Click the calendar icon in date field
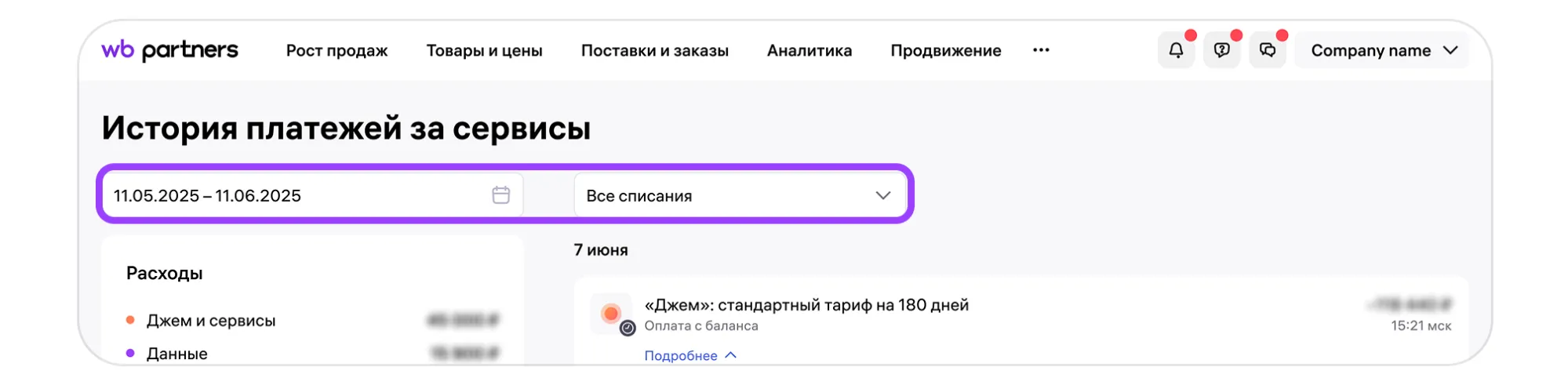The image size is (1568, 385). click(501, 195)
